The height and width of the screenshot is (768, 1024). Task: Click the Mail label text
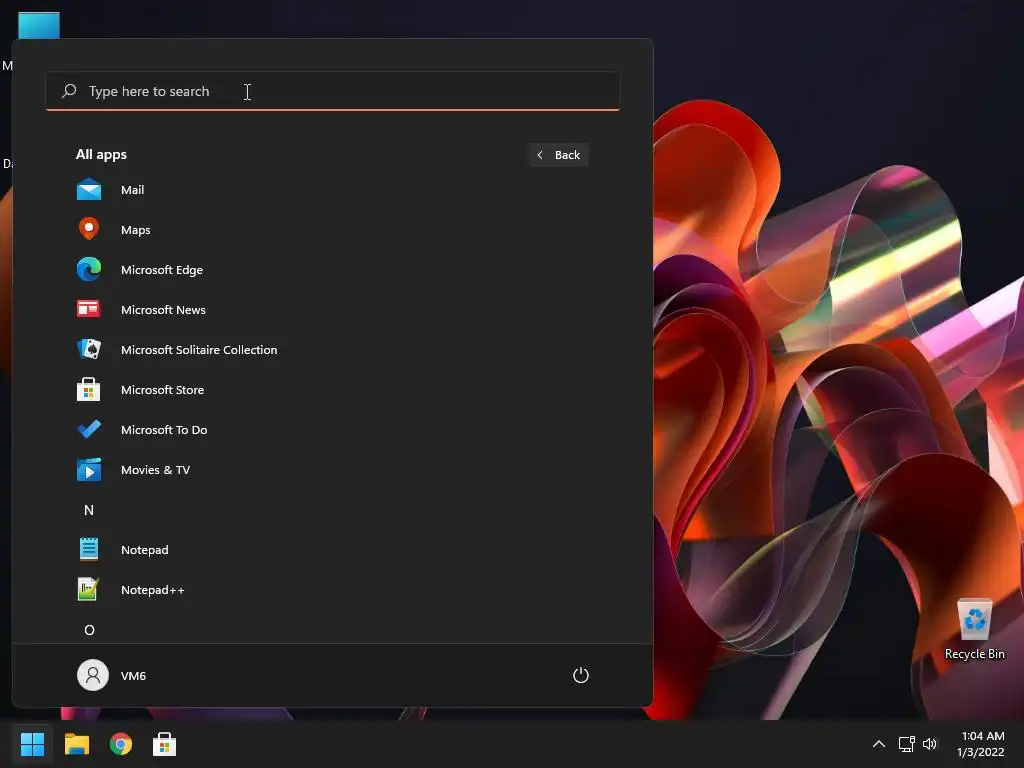[x=133, y=190]
